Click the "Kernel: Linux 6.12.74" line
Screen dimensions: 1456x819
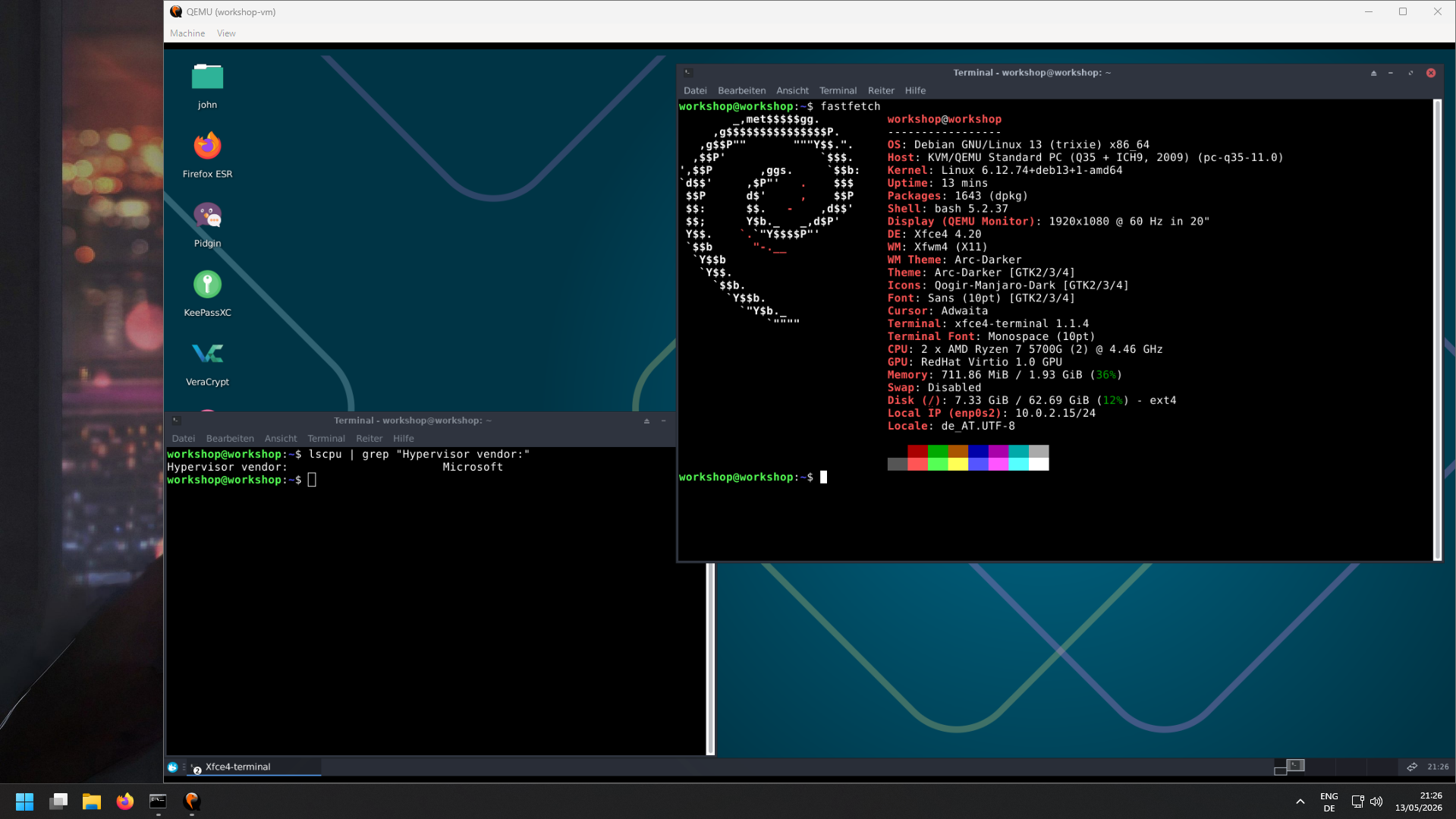click(1005, 170)
